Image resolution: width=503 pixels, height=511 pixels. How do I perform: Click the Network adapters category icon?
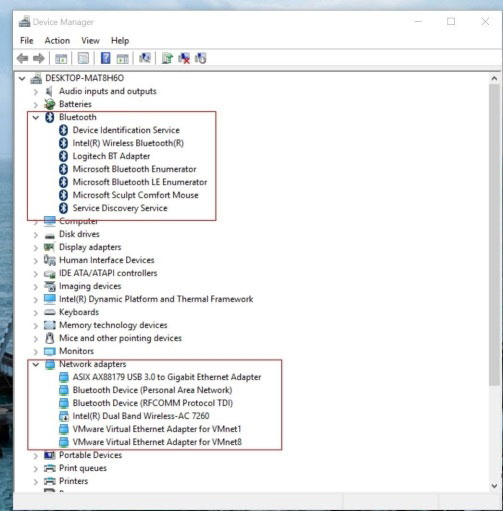pos(50,364)
